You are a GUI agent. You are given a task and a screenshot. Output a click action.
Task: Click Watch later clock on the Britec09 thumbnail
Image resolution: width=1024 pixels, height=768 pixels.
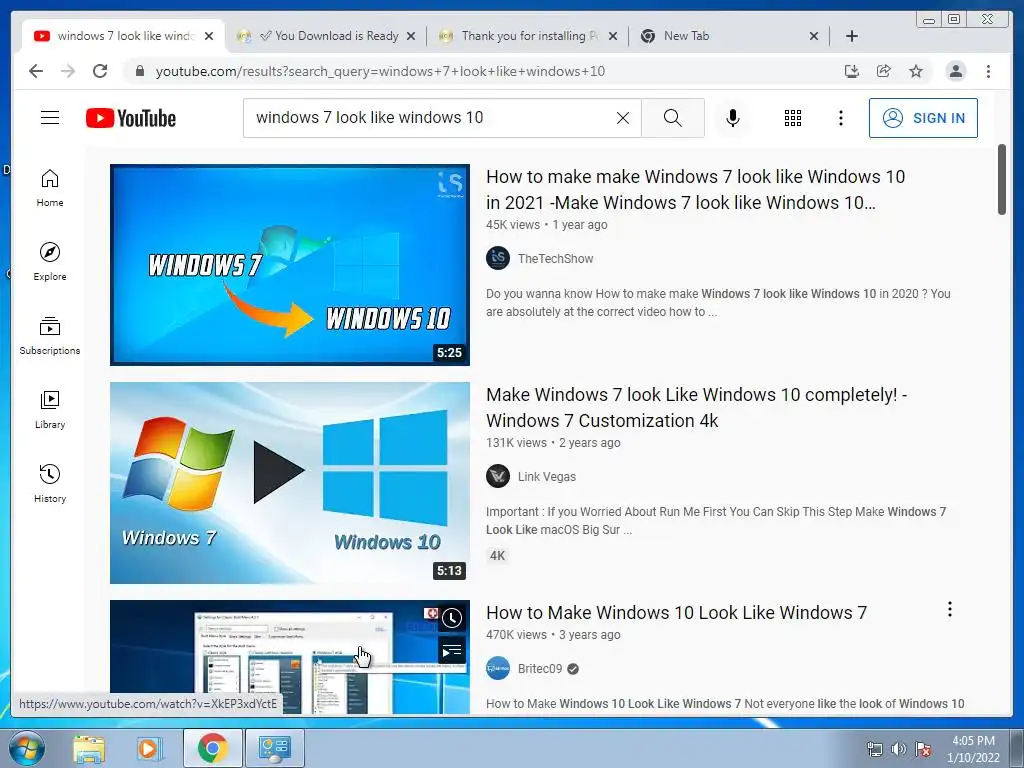click(x=452, y=618)
